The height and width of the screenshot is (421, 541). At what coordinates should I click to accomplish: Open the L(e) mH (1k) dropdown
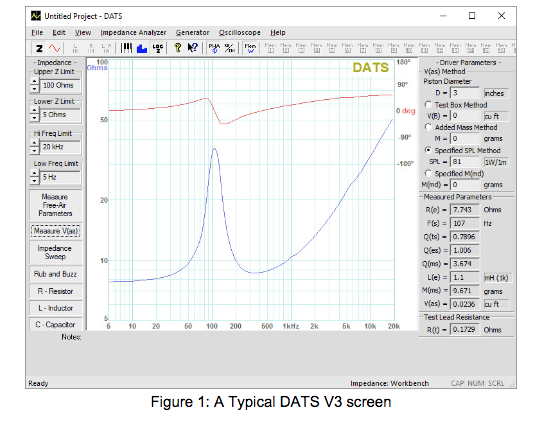[x=497, y=277]
